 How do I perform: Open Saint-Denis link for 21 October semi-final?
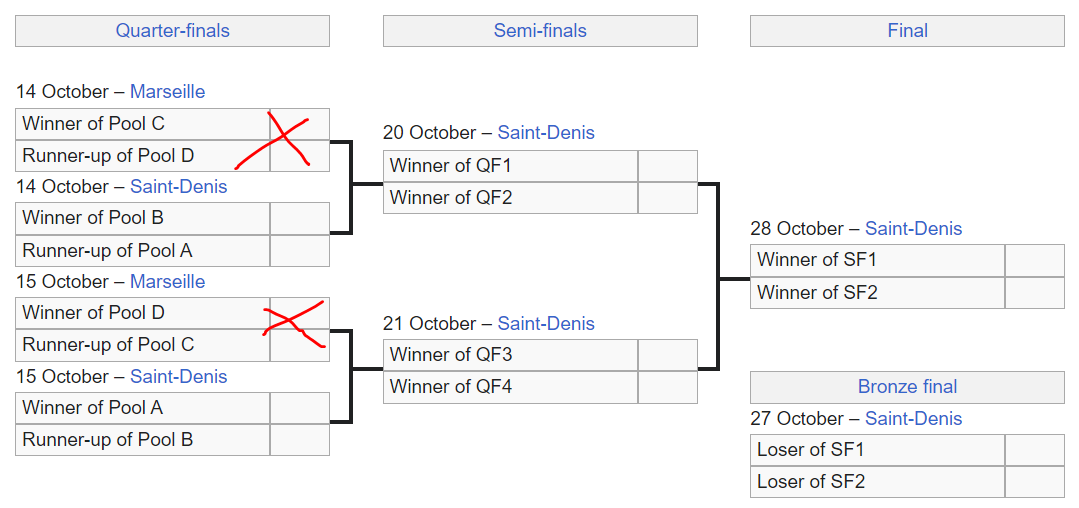pos(546,324)
